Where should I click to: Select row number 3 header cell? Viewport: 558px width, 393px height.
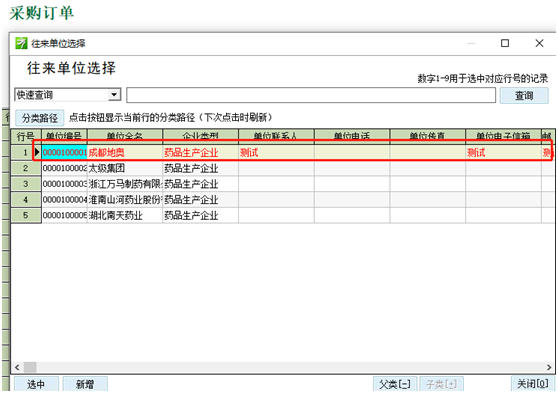pyautogui.click(x=26, y=184)
